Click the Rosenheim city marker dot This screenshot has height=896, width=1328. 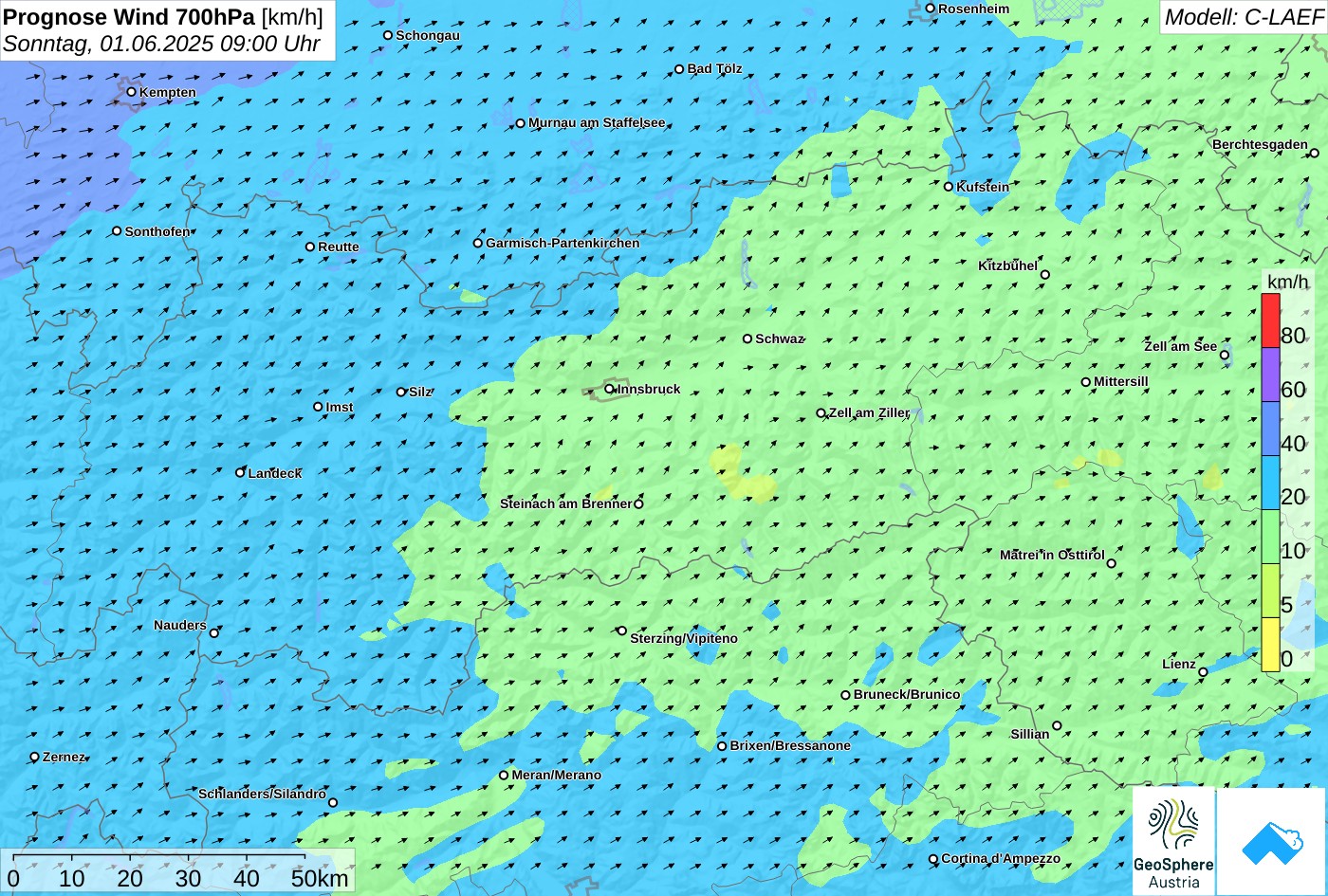click(931, 9)
